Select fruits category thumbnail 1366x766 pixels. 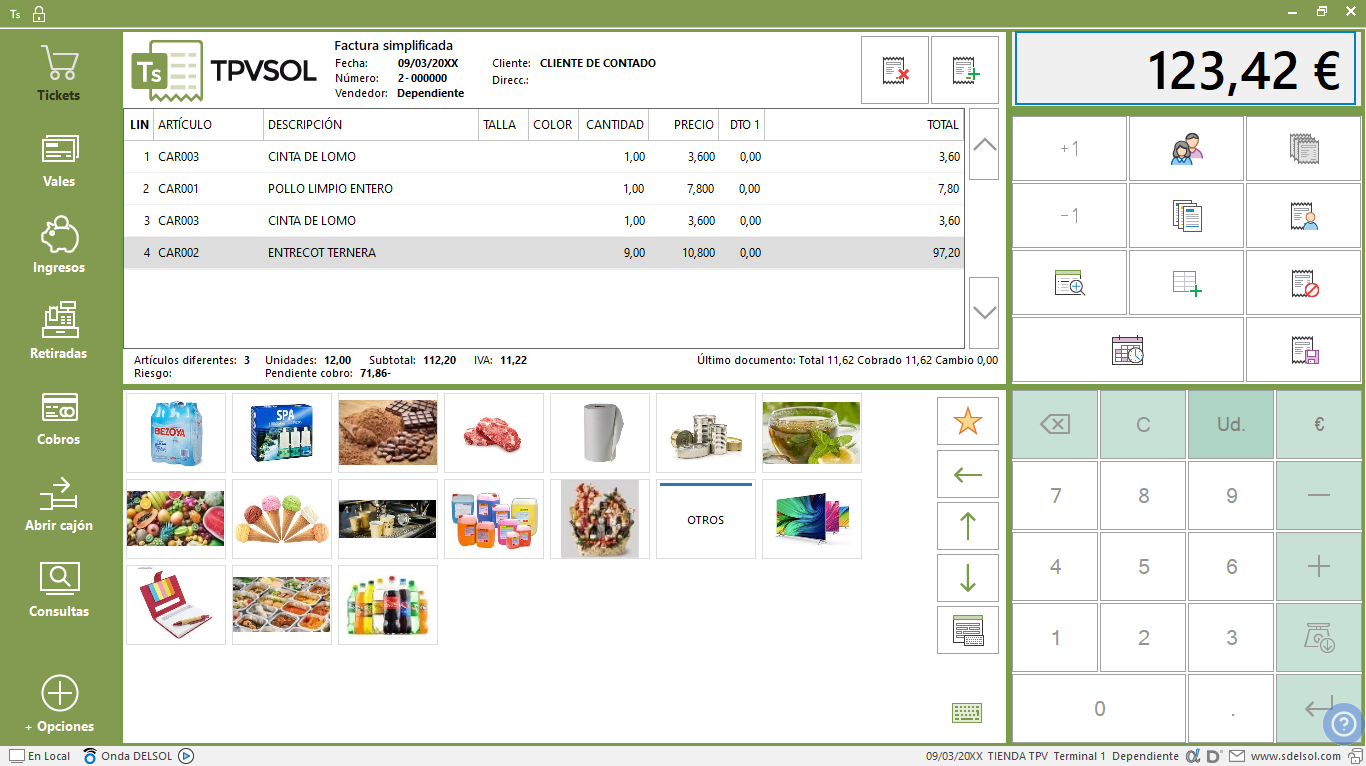[x=176, y=519]
